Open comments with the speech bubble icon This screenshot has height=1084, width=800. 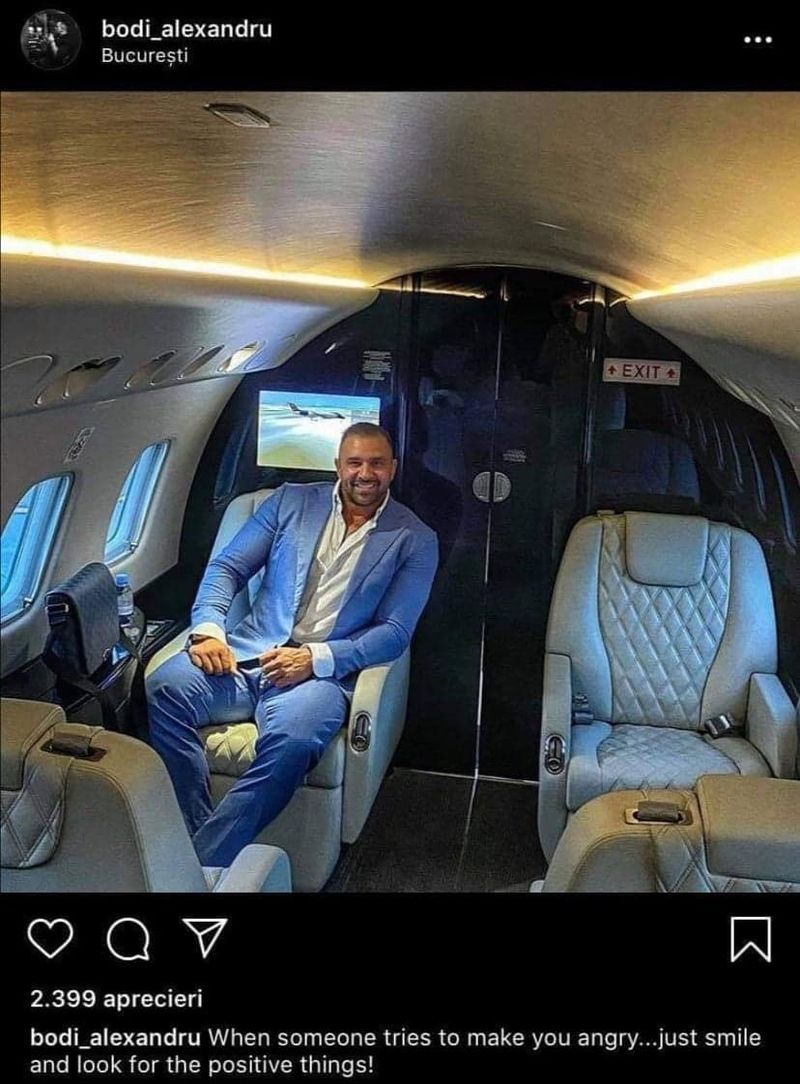pyautogui.click(x=128, y=940)
